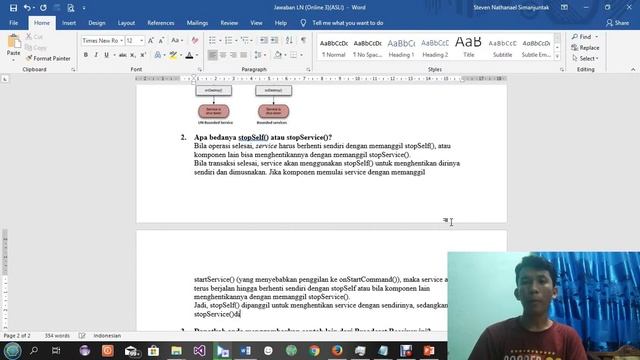Image resolution: width=640 pixels, height=360 pixels.
Task: Click the 354 words count in the status bar
Action: tap(57, 336)
